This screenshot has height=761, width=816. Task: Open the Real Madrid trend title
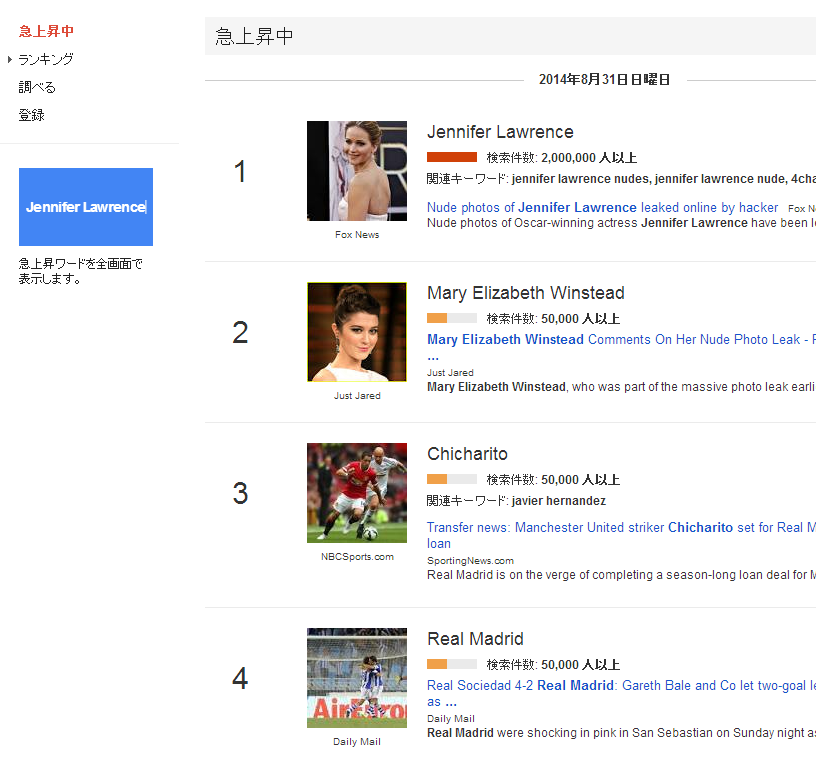pyautogui.click(x=475, y=639)
